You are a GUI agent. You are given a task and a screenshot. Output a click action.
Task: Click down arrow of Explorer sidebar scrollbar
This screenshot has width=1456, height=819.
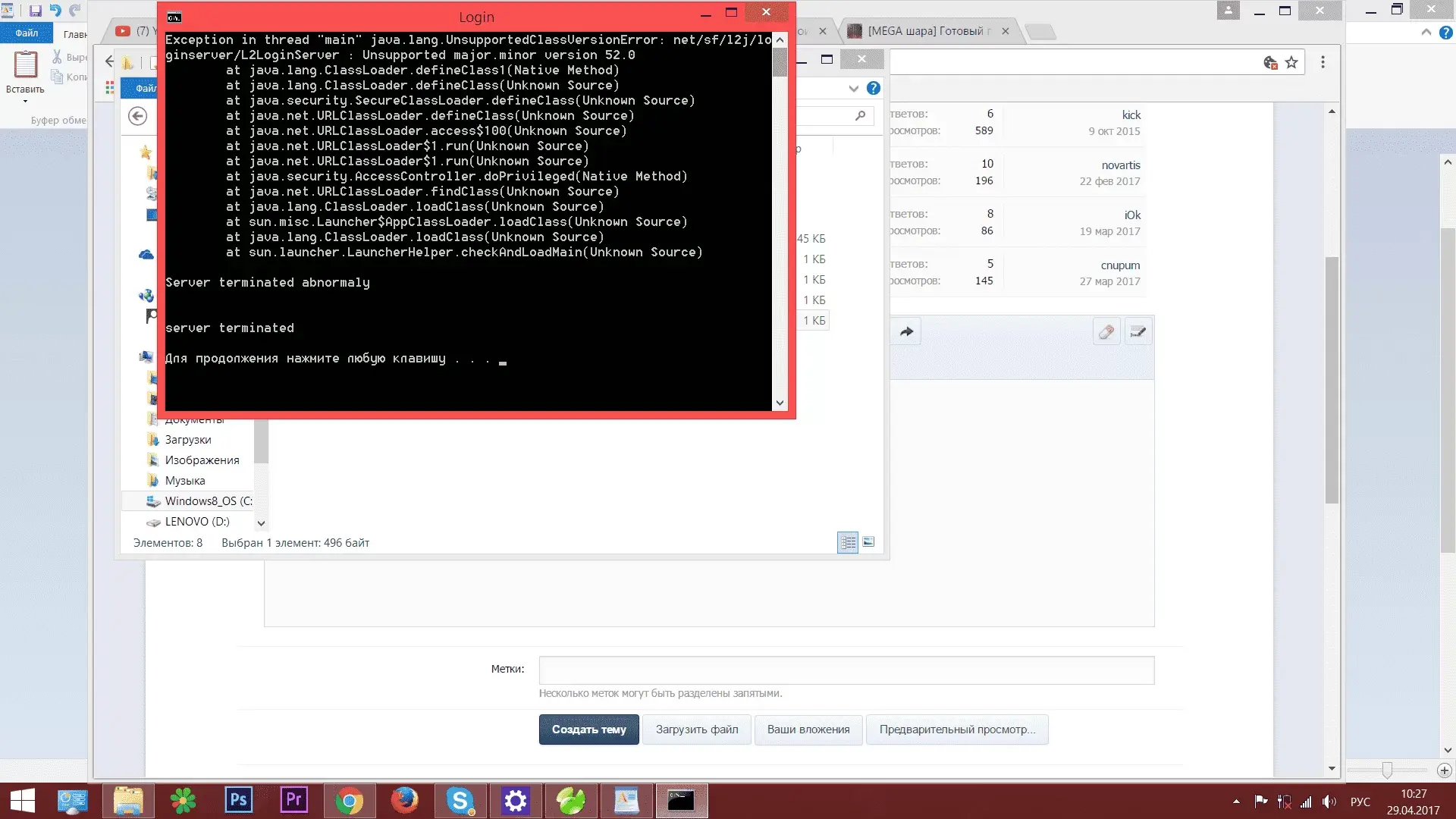[261, 523]
